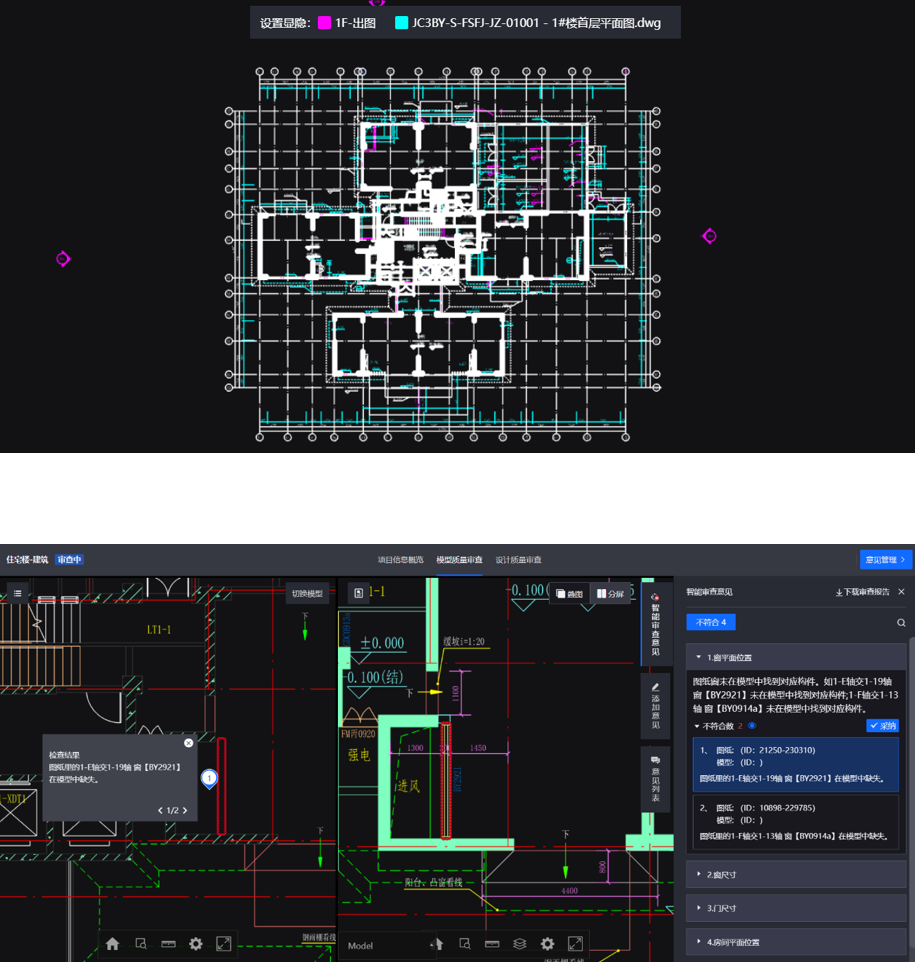Expand the 2.窗尺寸 section
The width and height of the screenshot is (915, 962).
pyautogui.click(x=796, y=874)
